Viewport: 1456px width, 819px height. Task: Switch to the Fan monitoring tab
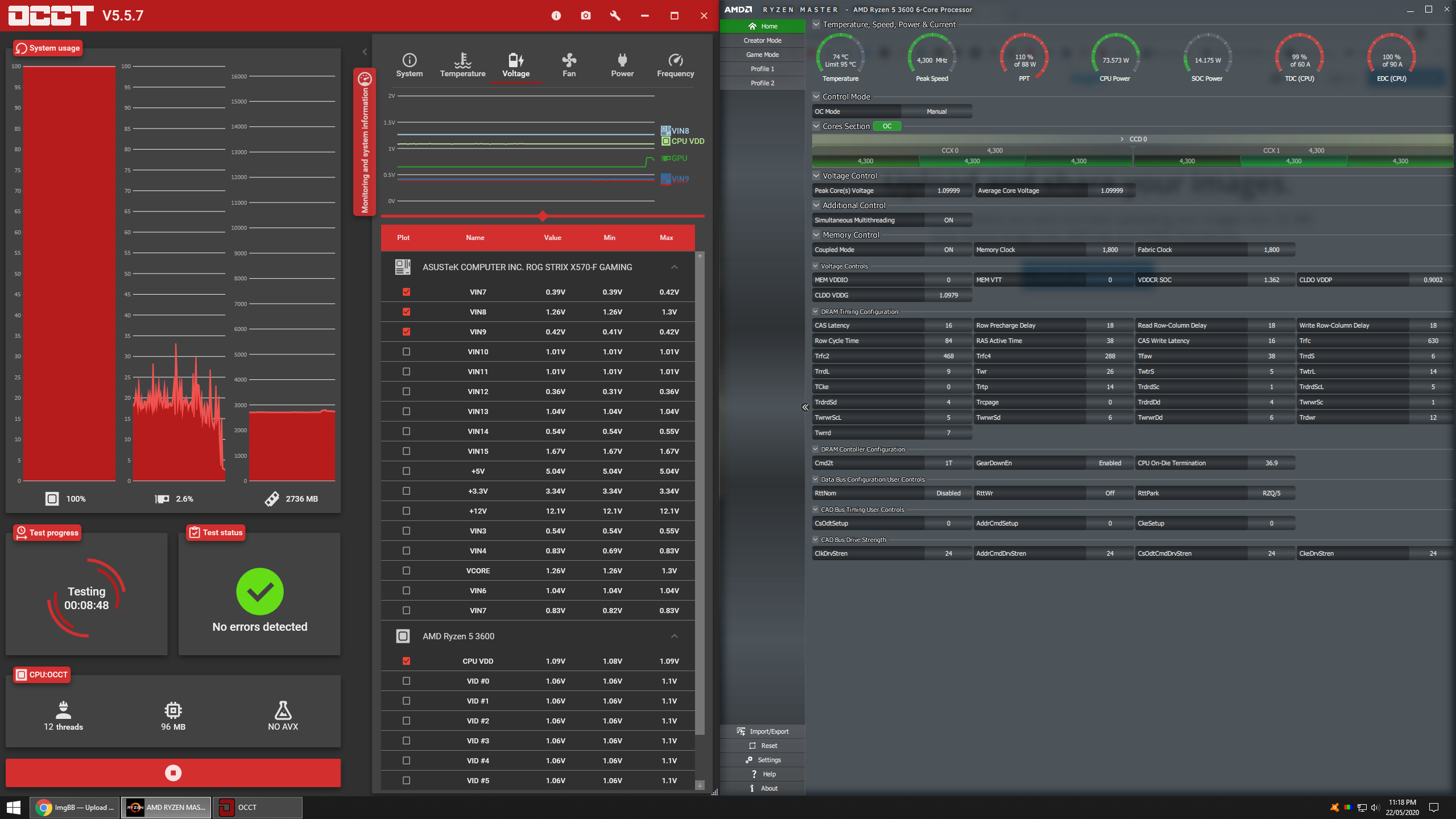(569, 65)
